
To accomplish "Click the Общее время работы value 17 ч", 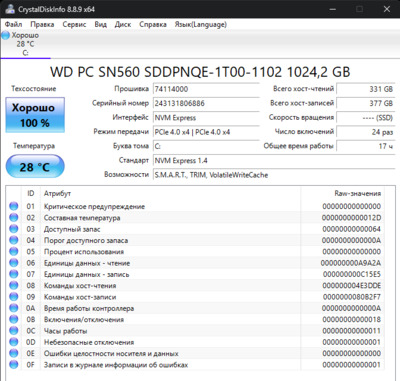I will (366, 146).
